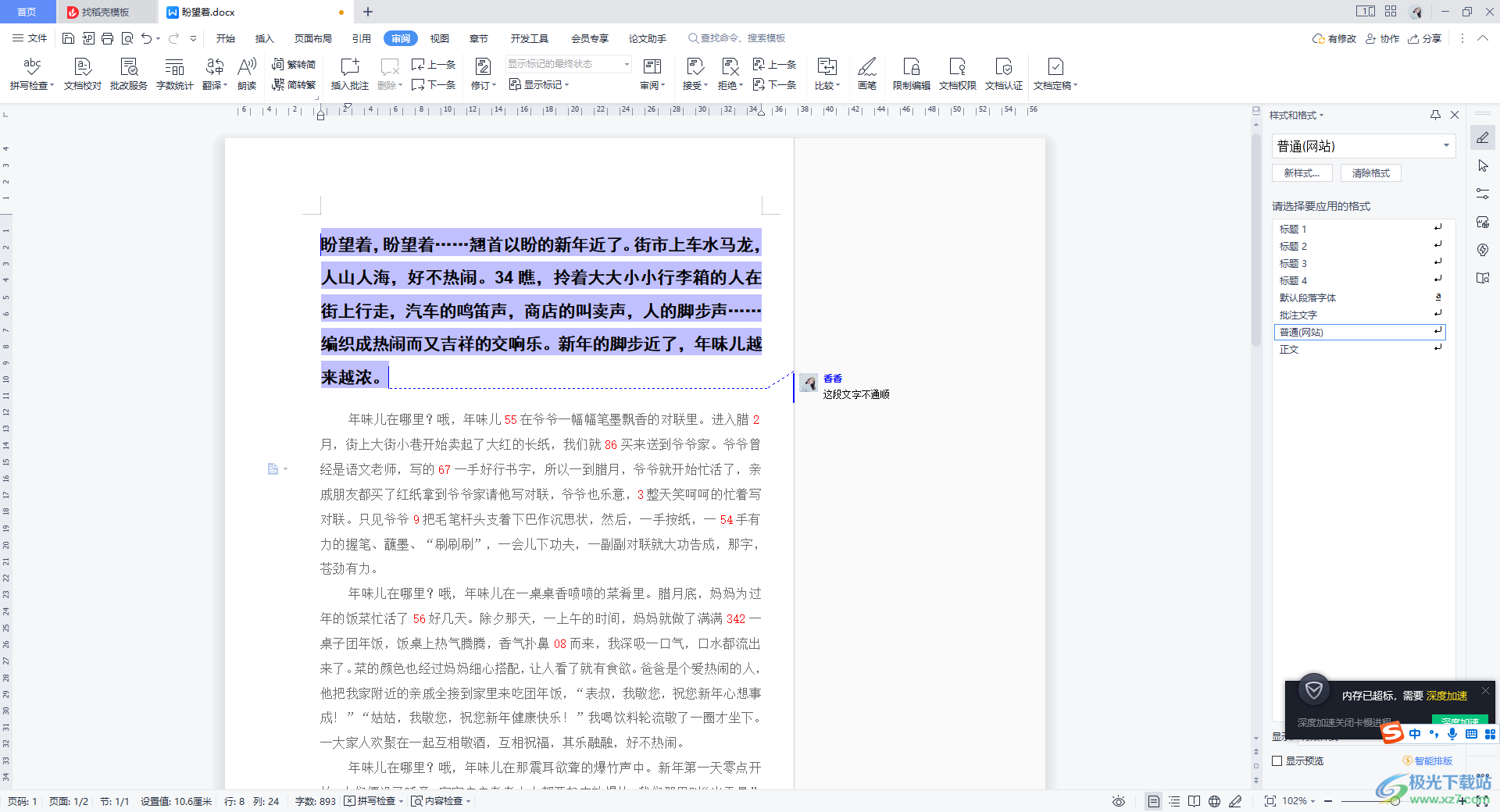Click the 新样式... button
The height and width of the screenshot is (812, 1500).
point(1302,173)
